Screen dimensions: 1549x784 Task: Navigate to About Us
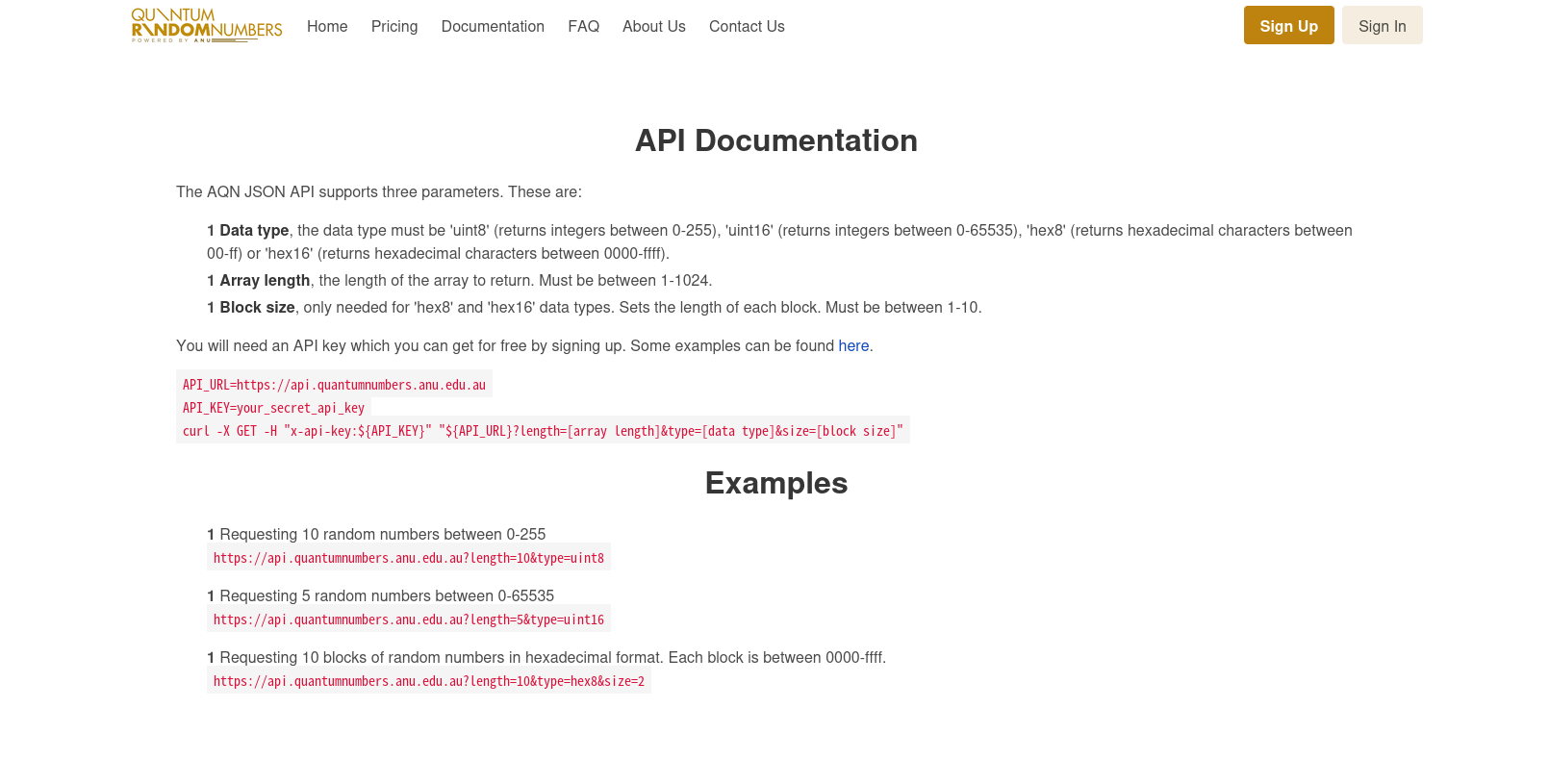click(x=654, y=27)
